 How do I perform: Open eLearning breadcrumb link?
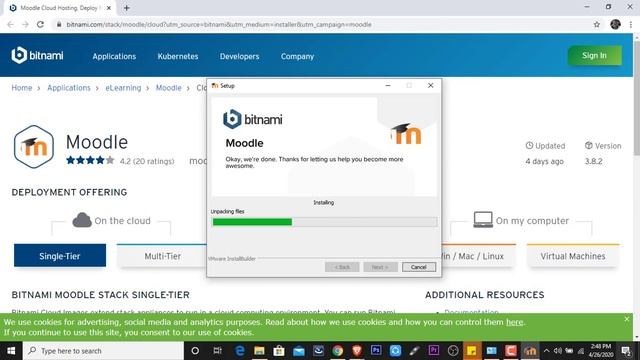[x=123, y=88]
